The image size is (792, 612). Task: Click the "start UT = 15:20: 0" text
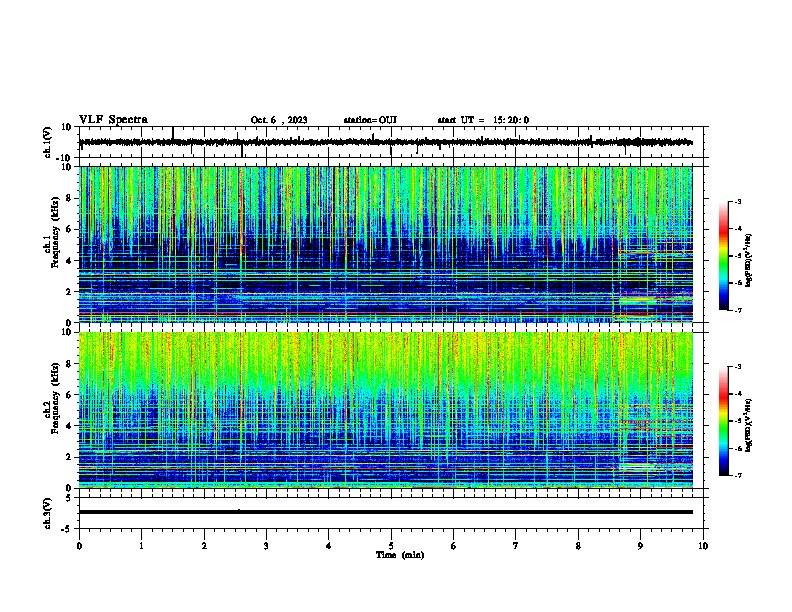tap(483, 120)
